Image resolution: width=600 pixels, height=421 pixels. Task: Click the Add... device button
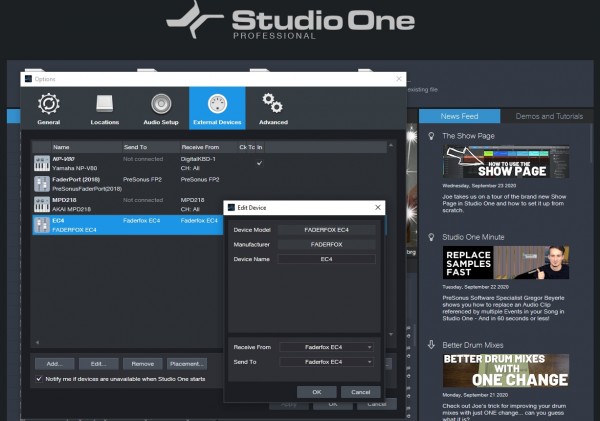pos(54,364)
